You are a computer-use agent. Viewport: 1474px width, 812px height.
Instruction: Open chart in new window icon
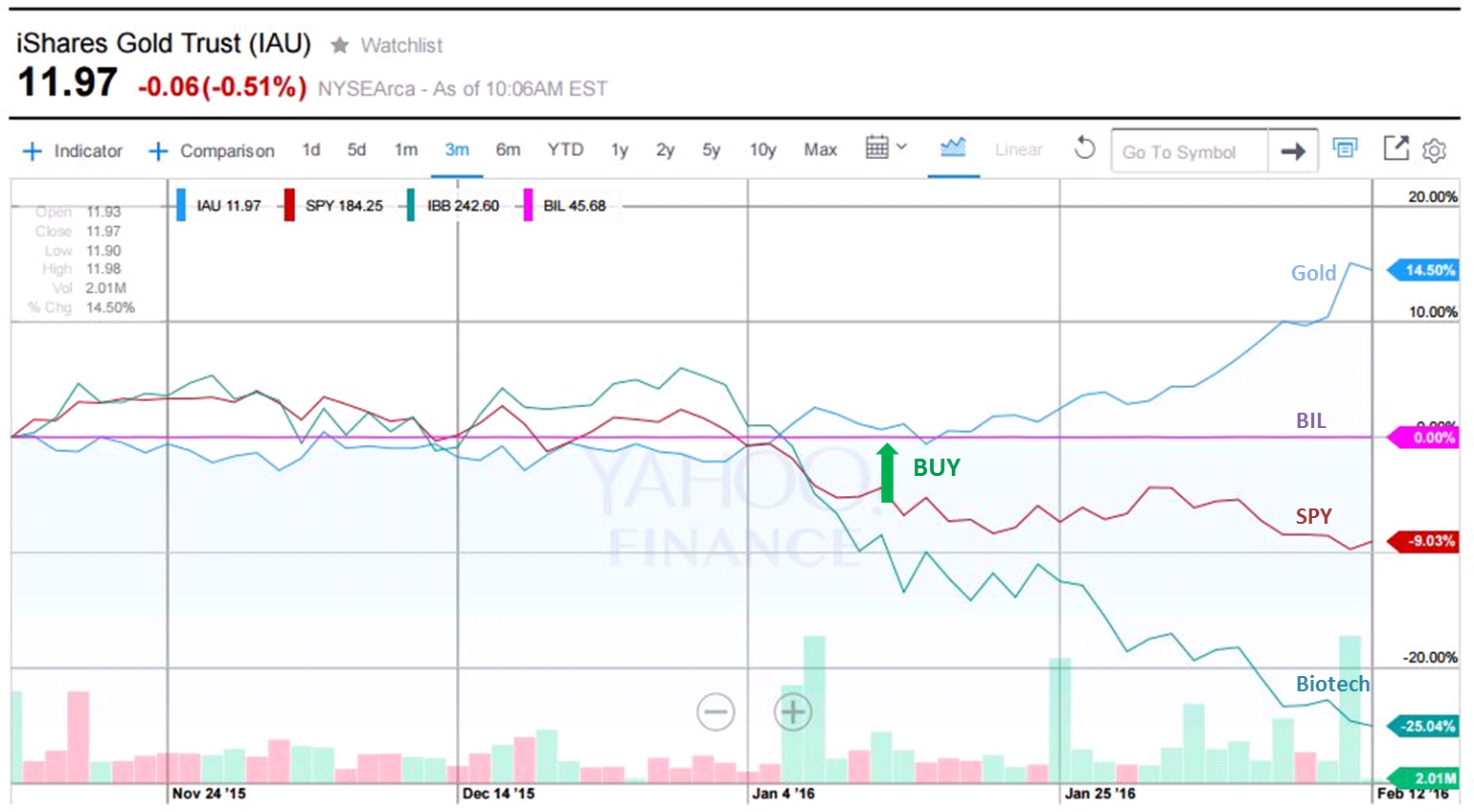coord(1395,148)
